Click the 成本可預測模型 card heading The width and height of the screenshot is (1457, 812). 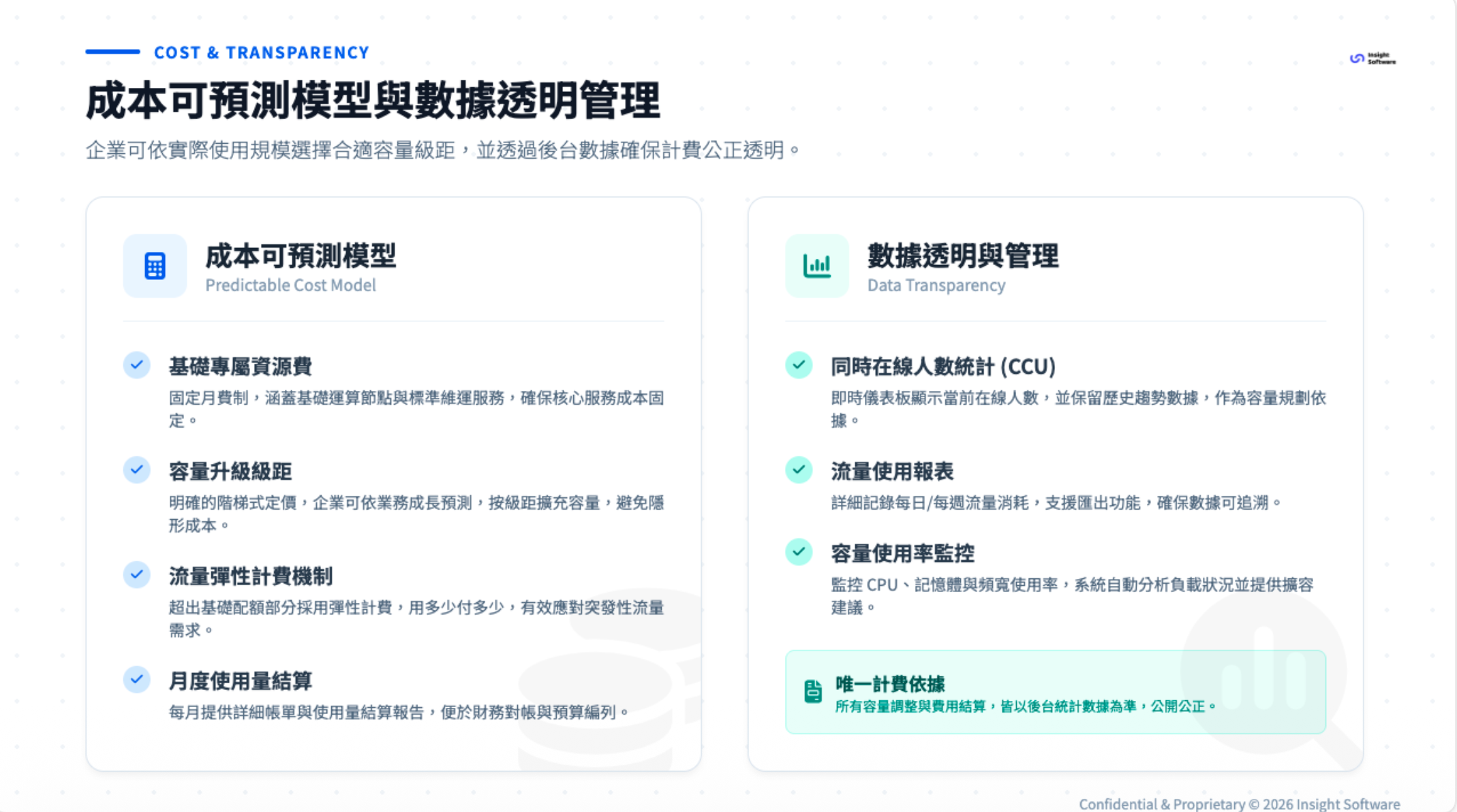click(x=301, y=256)
